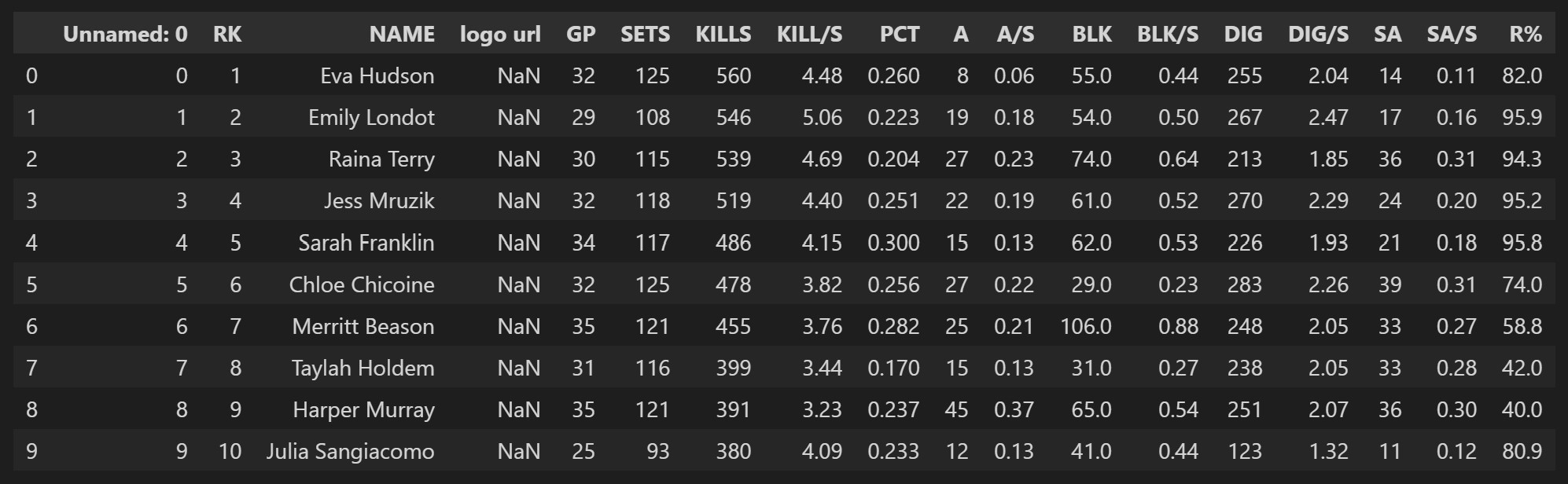Image resolution: width=1568 pixels, height=484 pixels.
Task: Click the KILL/S column header
Action: pos(809,35)
